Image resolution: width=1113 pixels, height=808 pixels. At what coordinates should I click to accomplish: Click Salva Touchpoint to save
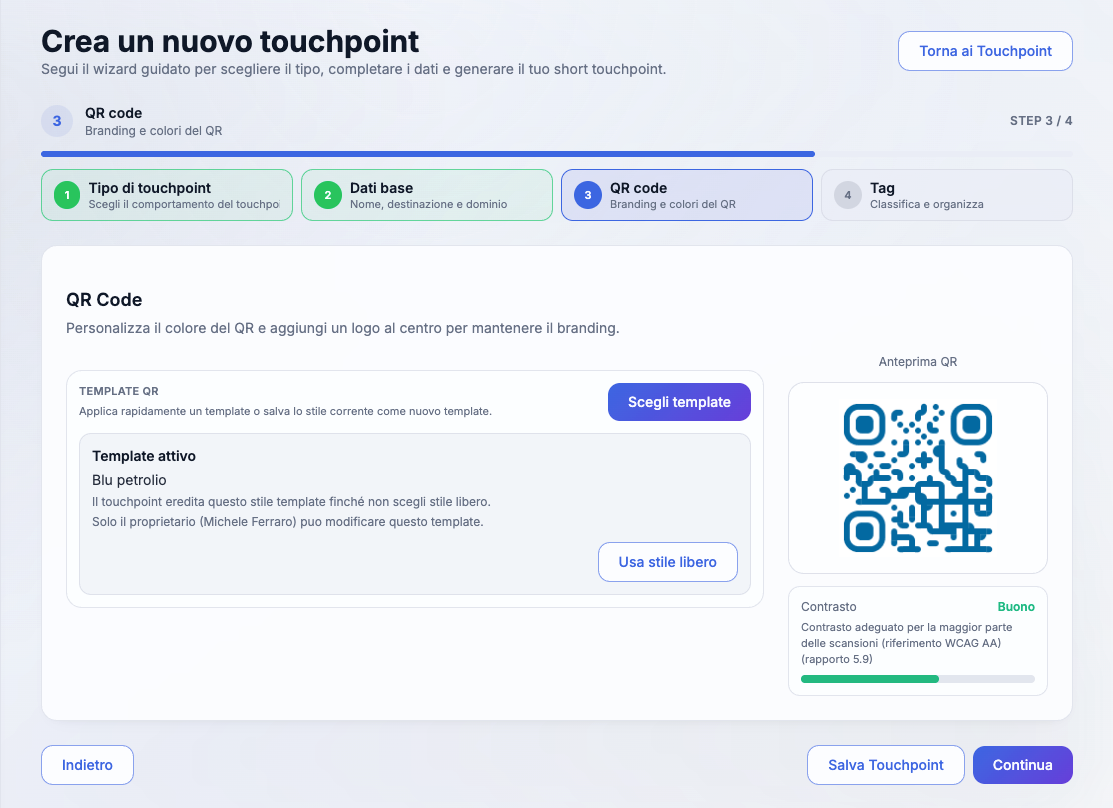click(x=885, y=765)
